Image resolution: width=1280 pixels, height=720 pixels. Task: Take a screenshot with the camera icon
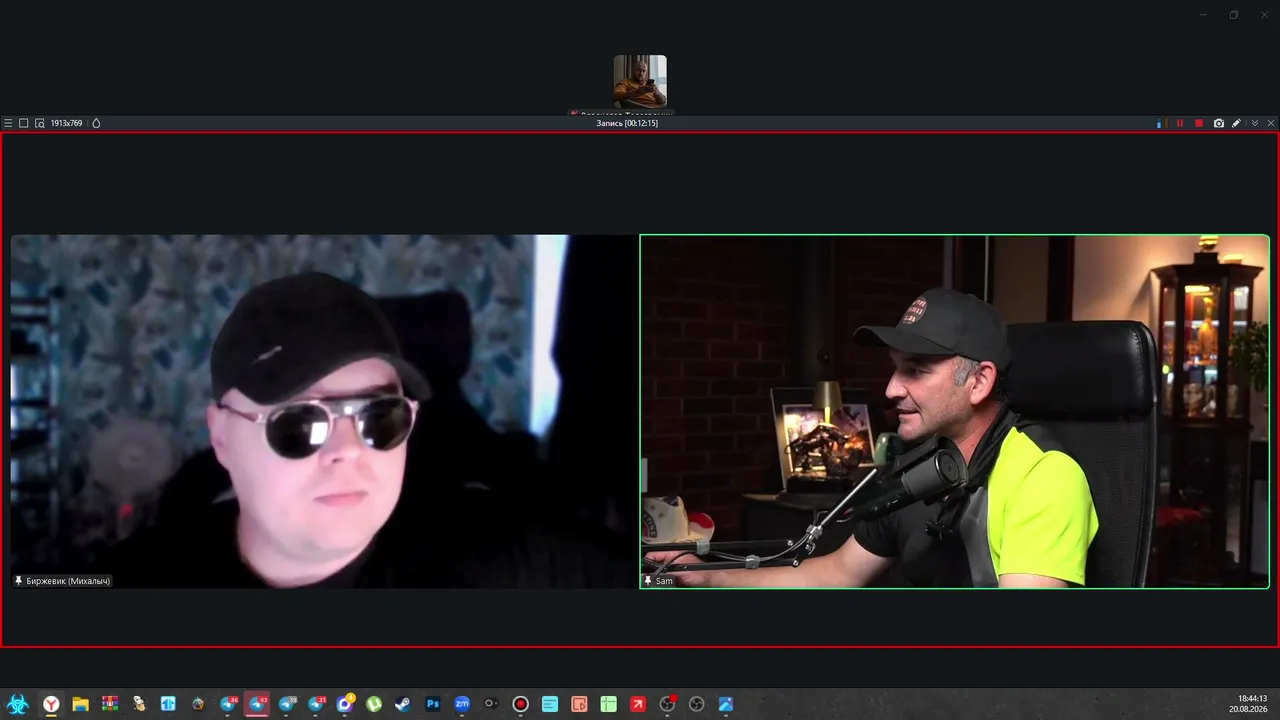[x=1219, y=123]
